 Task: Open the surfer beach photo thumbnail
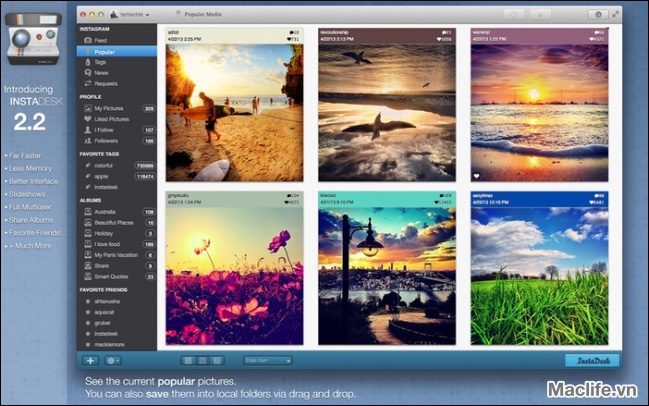click(234, 112)
